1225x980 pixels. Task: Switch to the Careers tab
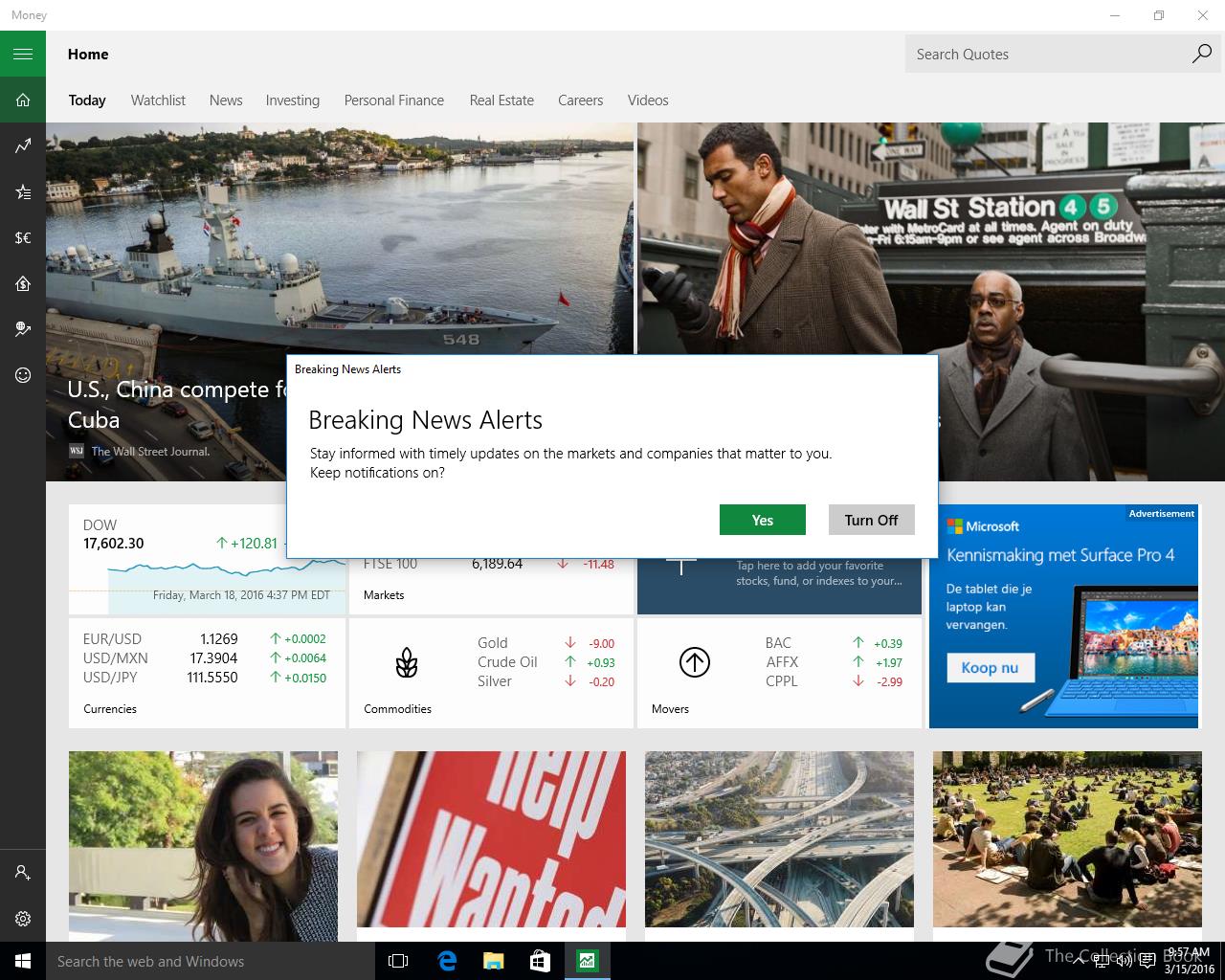click(581, 100)
